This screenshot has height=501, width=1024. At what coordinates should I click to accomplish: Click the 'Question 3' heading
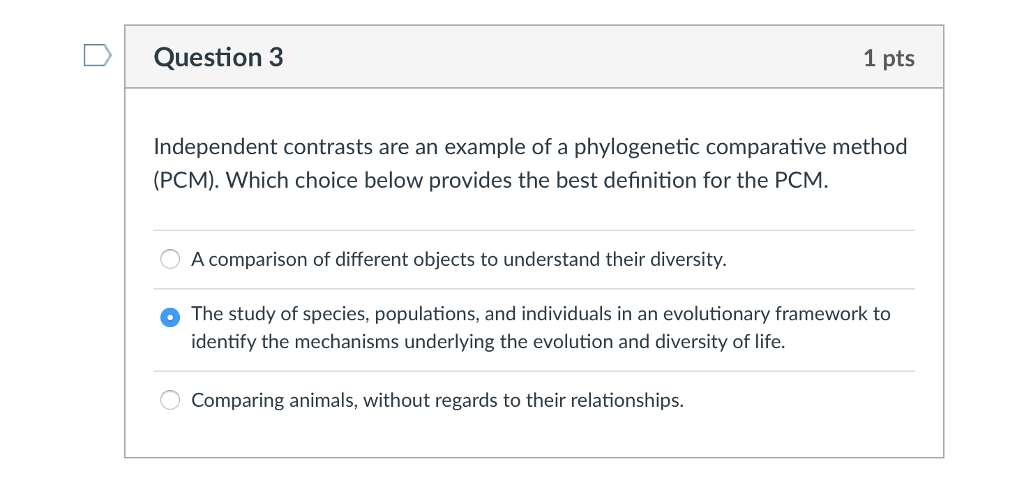coord(219,57)
